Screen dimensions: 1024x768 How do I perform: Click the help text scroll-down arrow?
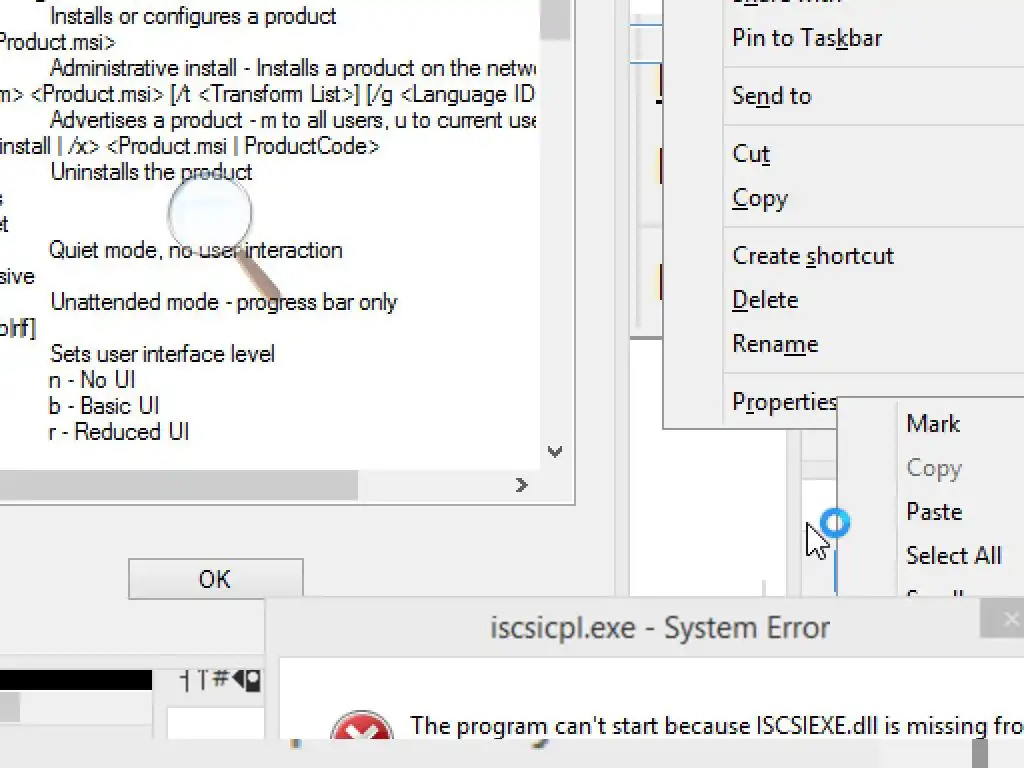point(554,451)
